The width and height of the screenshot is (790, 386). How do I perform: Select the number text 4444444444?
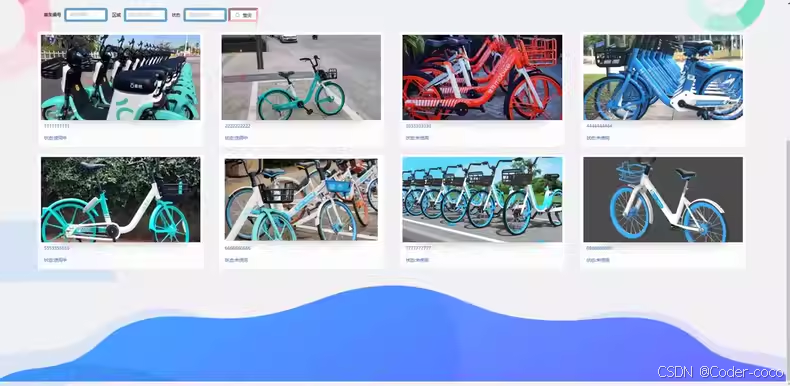599,126
